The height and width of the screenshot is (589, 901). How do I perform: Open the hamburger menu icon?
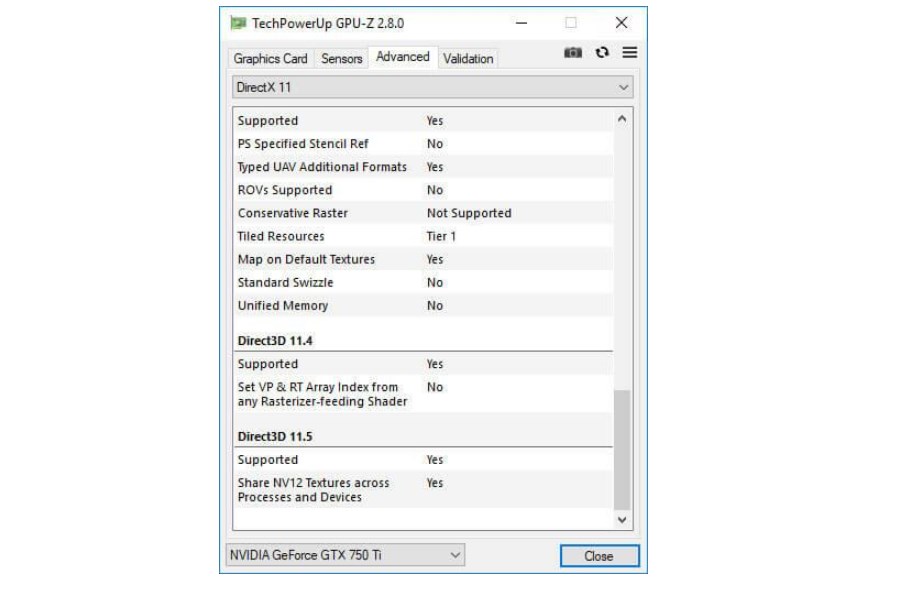630,53
